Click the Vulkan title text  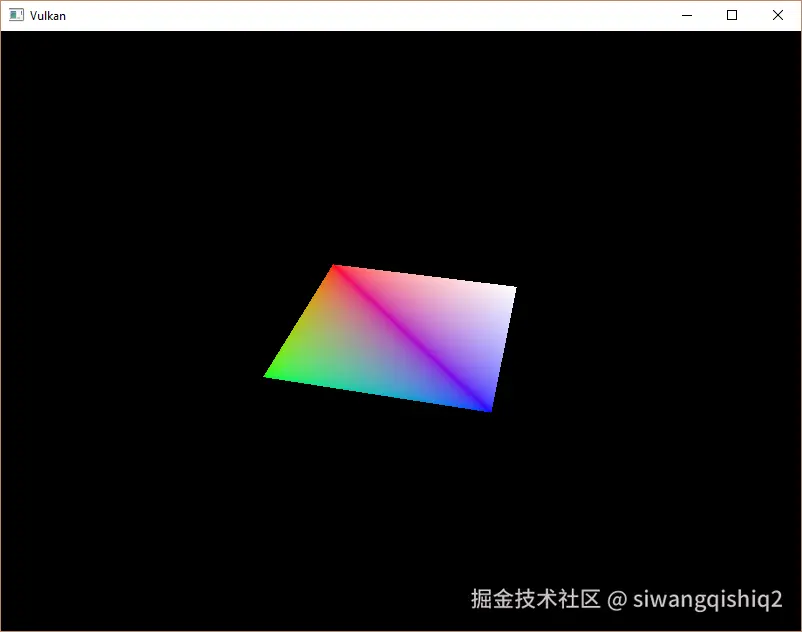(x=48, y=16)
